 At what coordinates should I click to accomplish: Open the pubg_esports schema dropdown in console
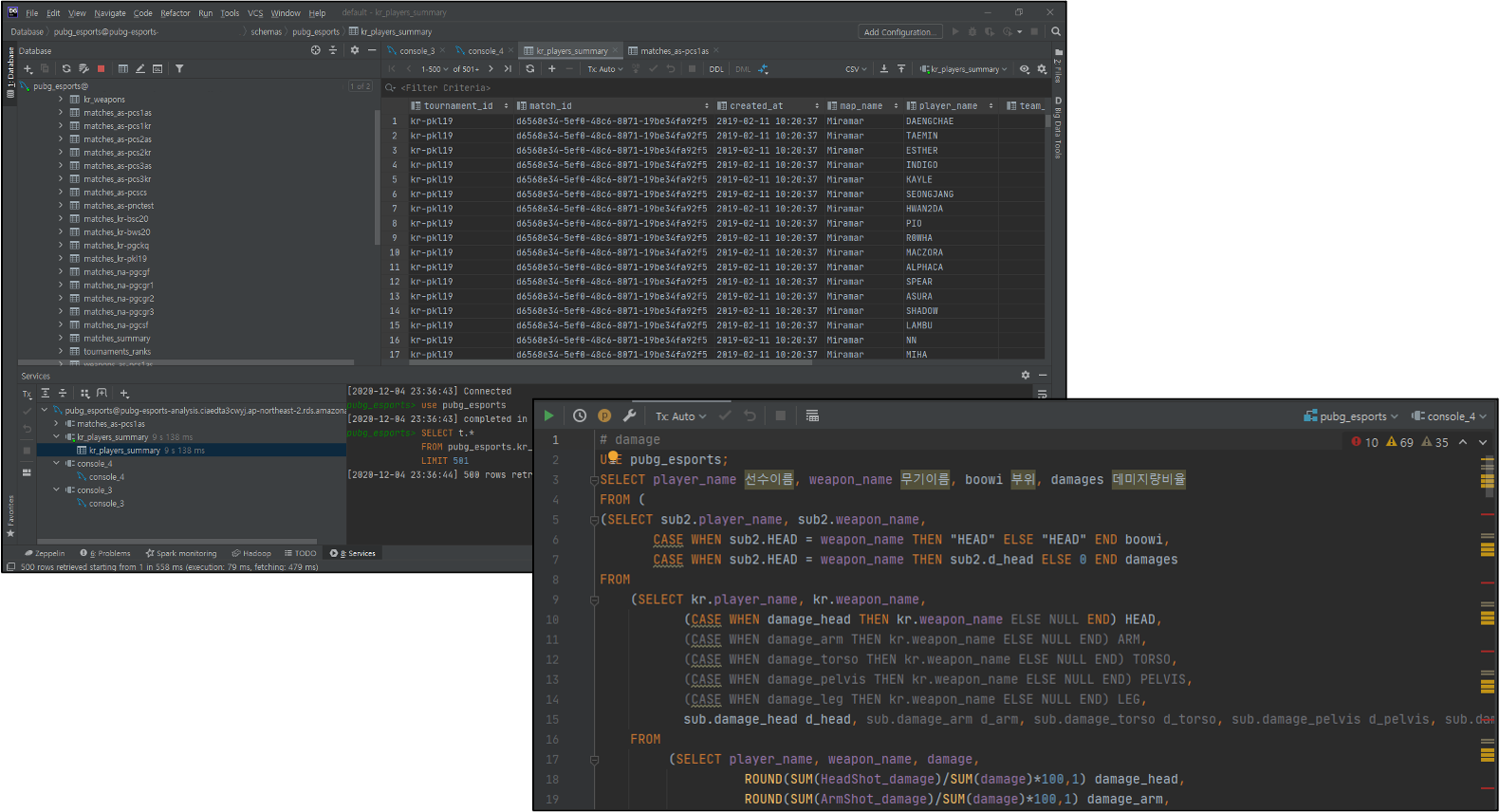[1351, 416]
